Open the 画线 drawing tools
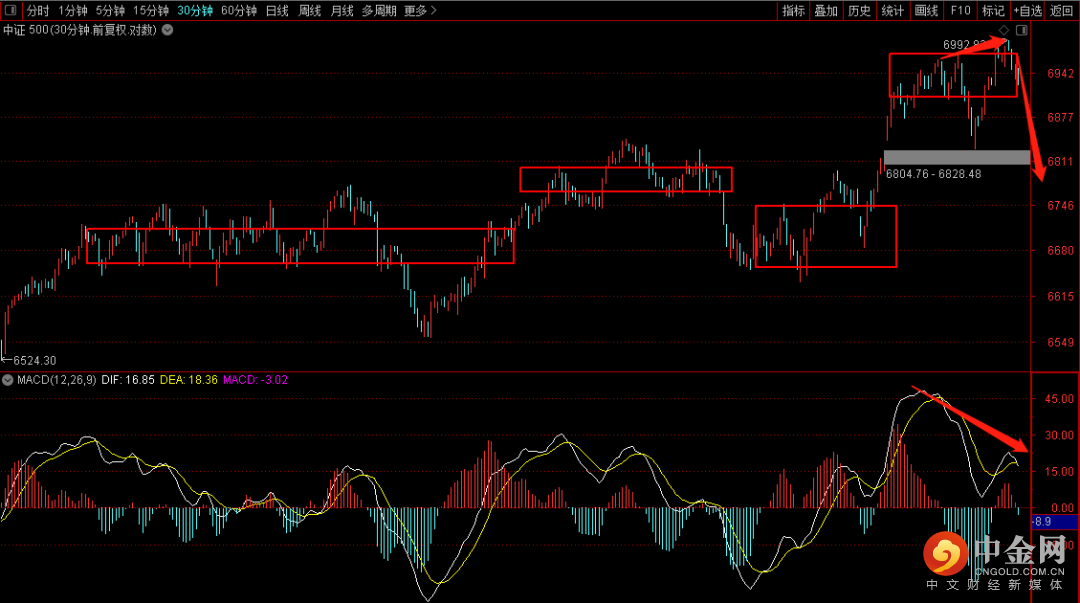Image resolution: width=1080 pixels, height=603 pixels. point(926,10)
